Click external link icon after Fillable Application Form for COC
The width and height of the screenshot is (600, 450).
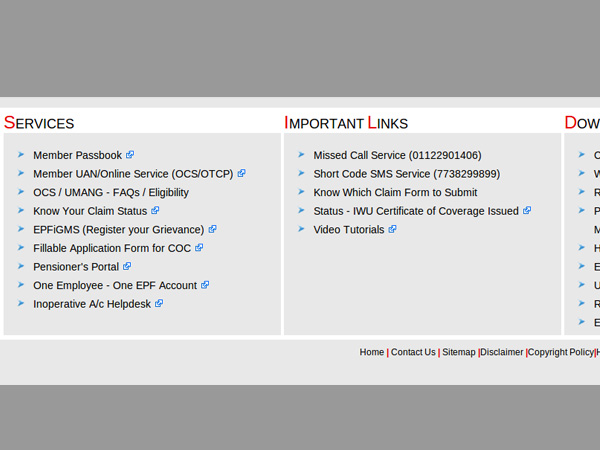pyautogui.click(x=199, y=248)
